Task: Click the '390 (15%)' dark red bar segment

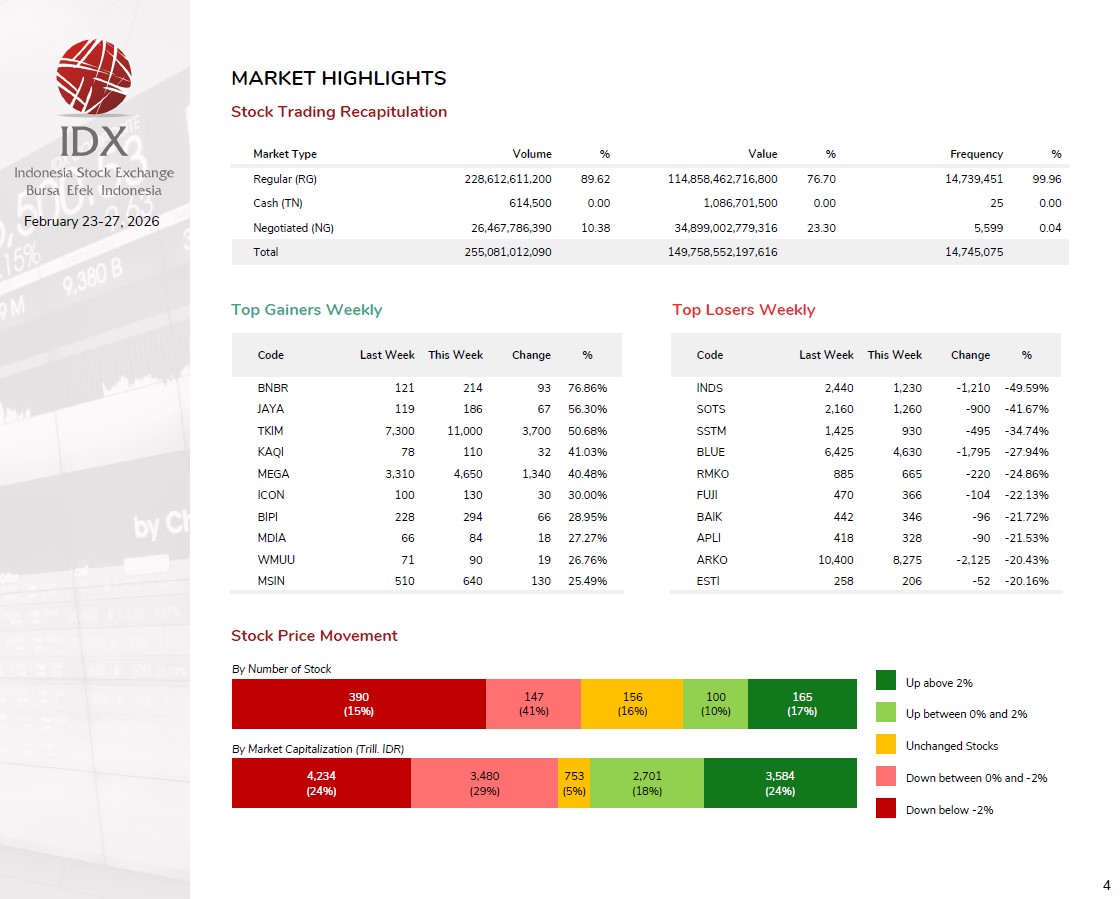Action: (359, 704)
